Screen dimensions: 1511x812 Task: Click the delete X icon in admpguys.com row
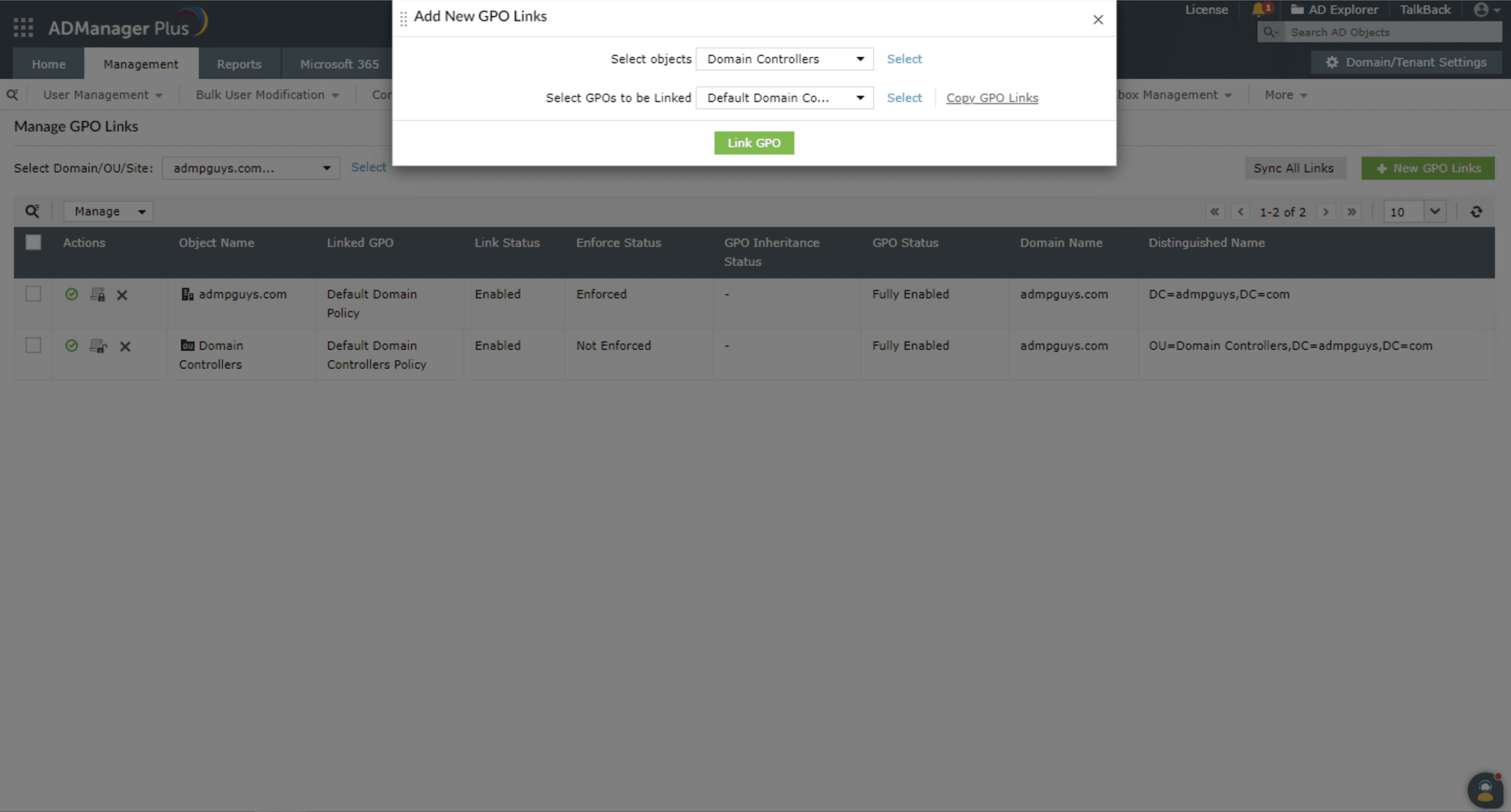(122, 295)
